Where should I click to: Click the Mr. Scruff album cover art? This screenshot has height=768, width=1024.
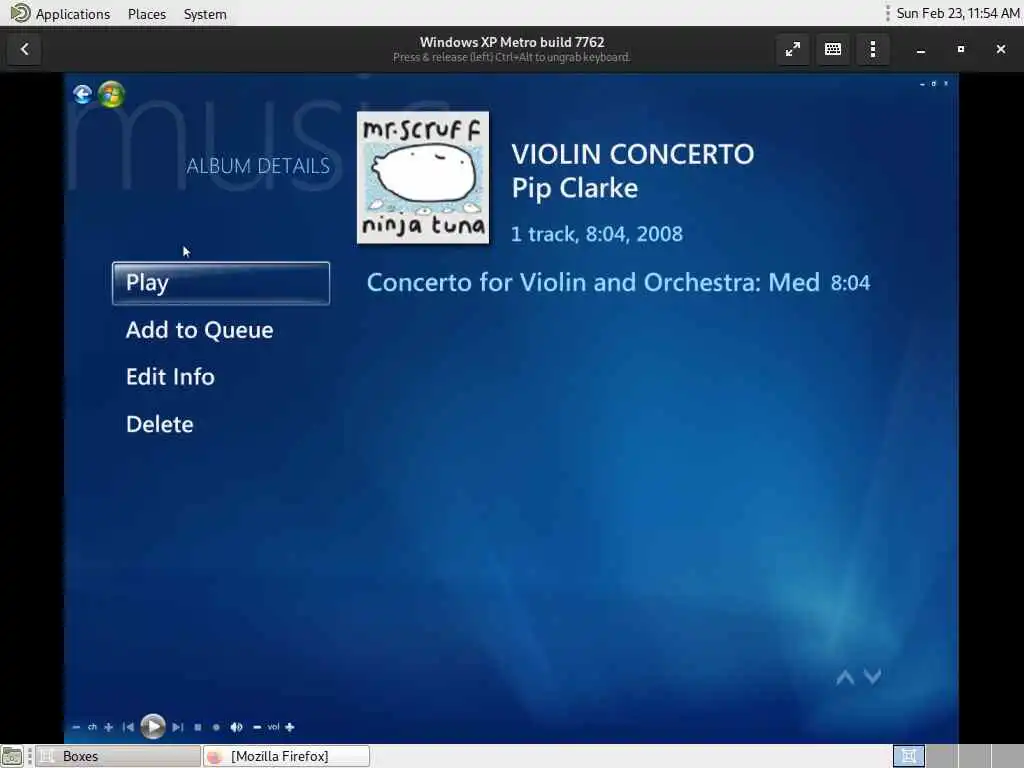(x=423, y=178)
